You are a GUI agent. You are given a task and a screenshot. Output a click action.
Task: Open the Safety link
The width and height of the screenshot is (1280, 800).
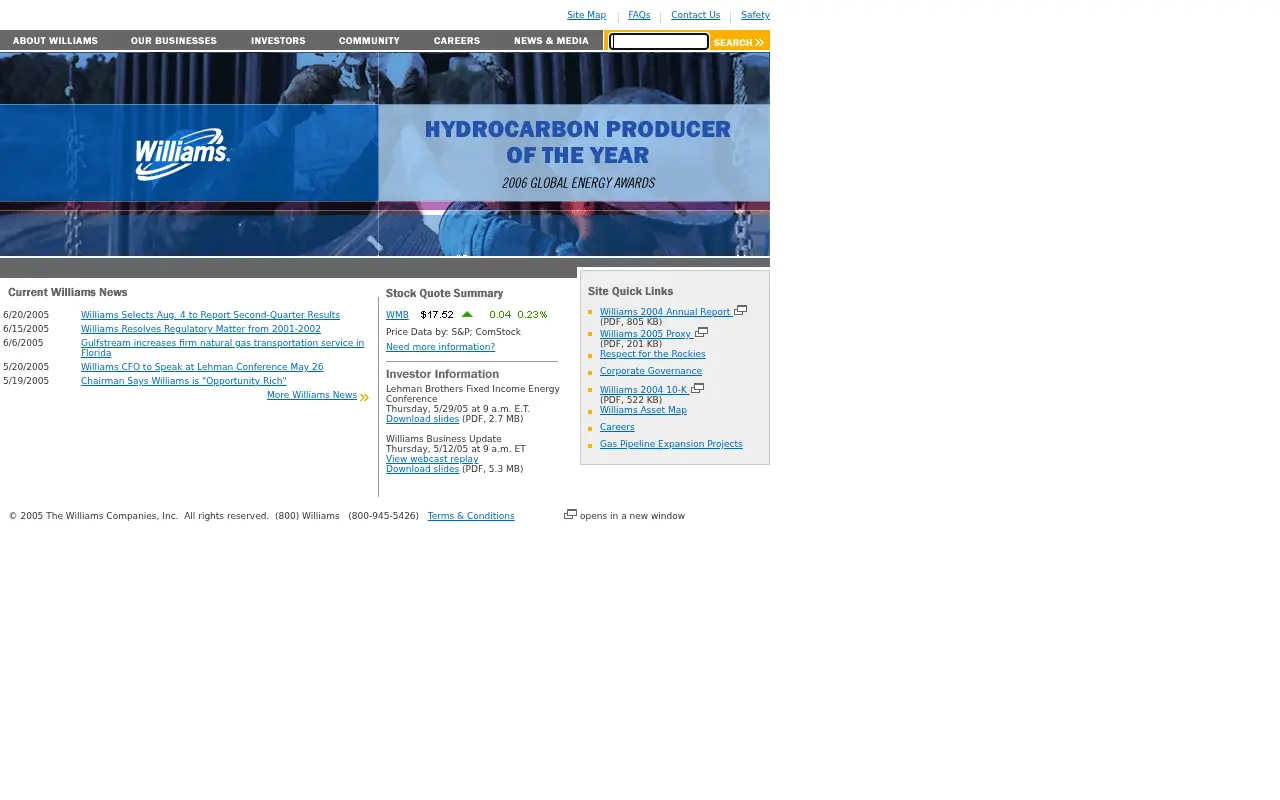click(x=755, y=15)
